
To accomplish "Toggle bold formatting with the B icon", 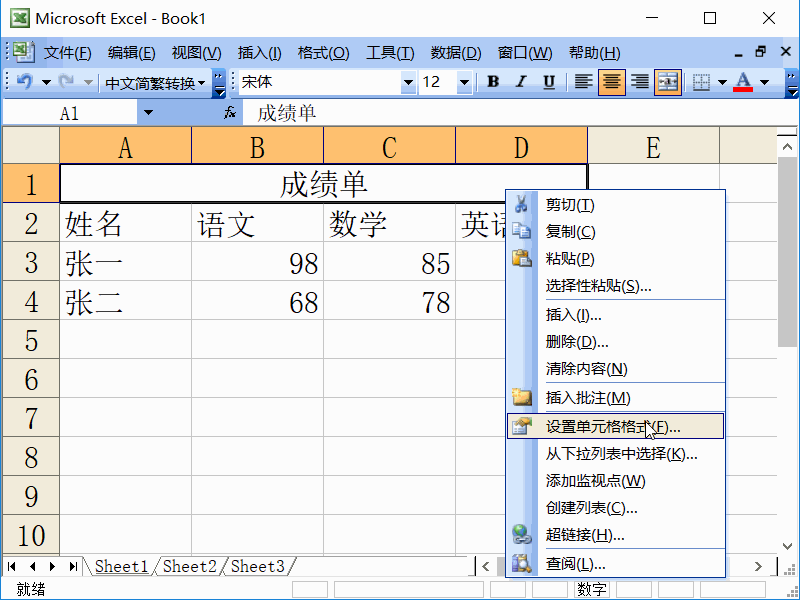I will point(493,83).
